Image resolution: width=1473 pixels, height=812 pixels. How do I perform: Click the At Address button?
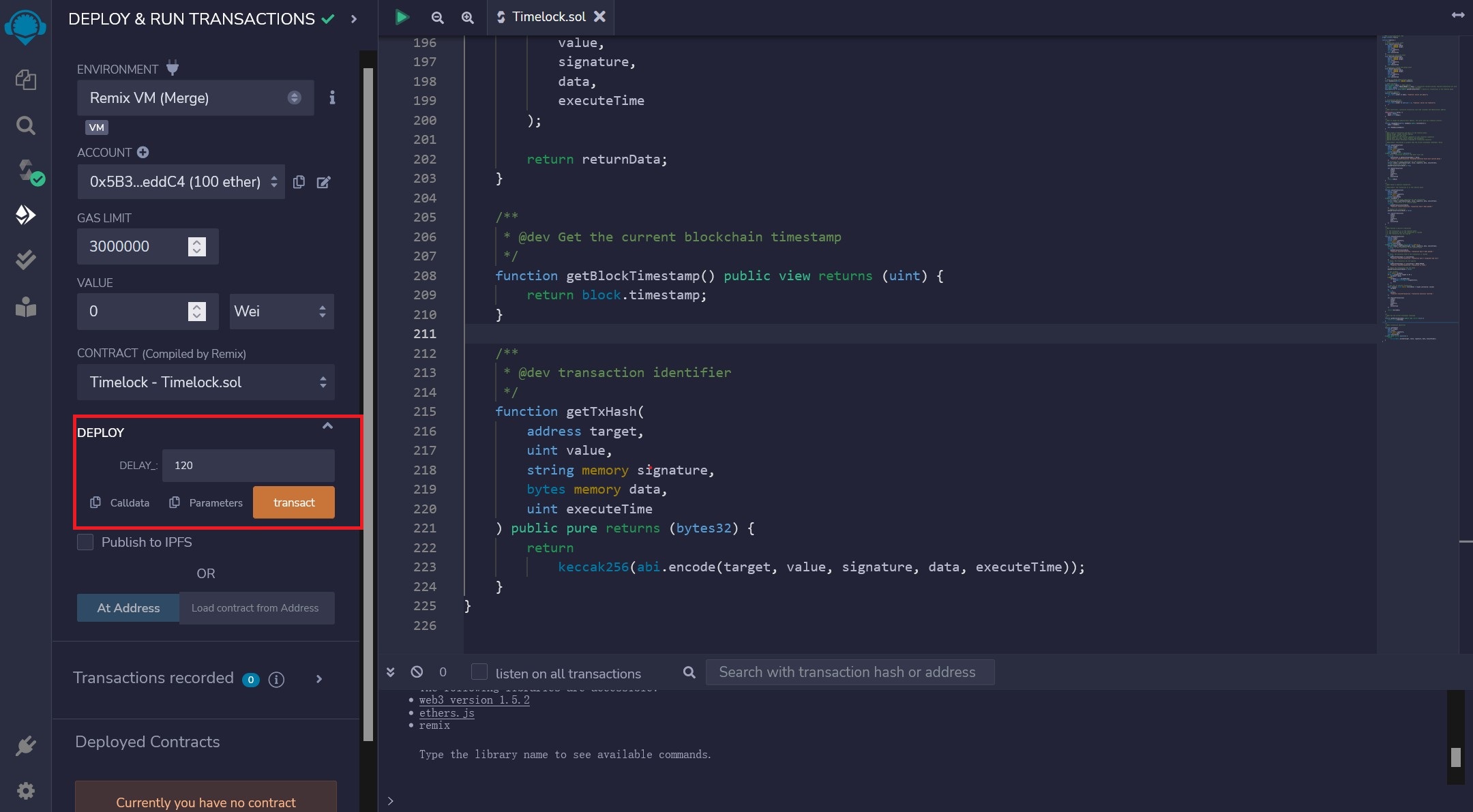(128, 607)
